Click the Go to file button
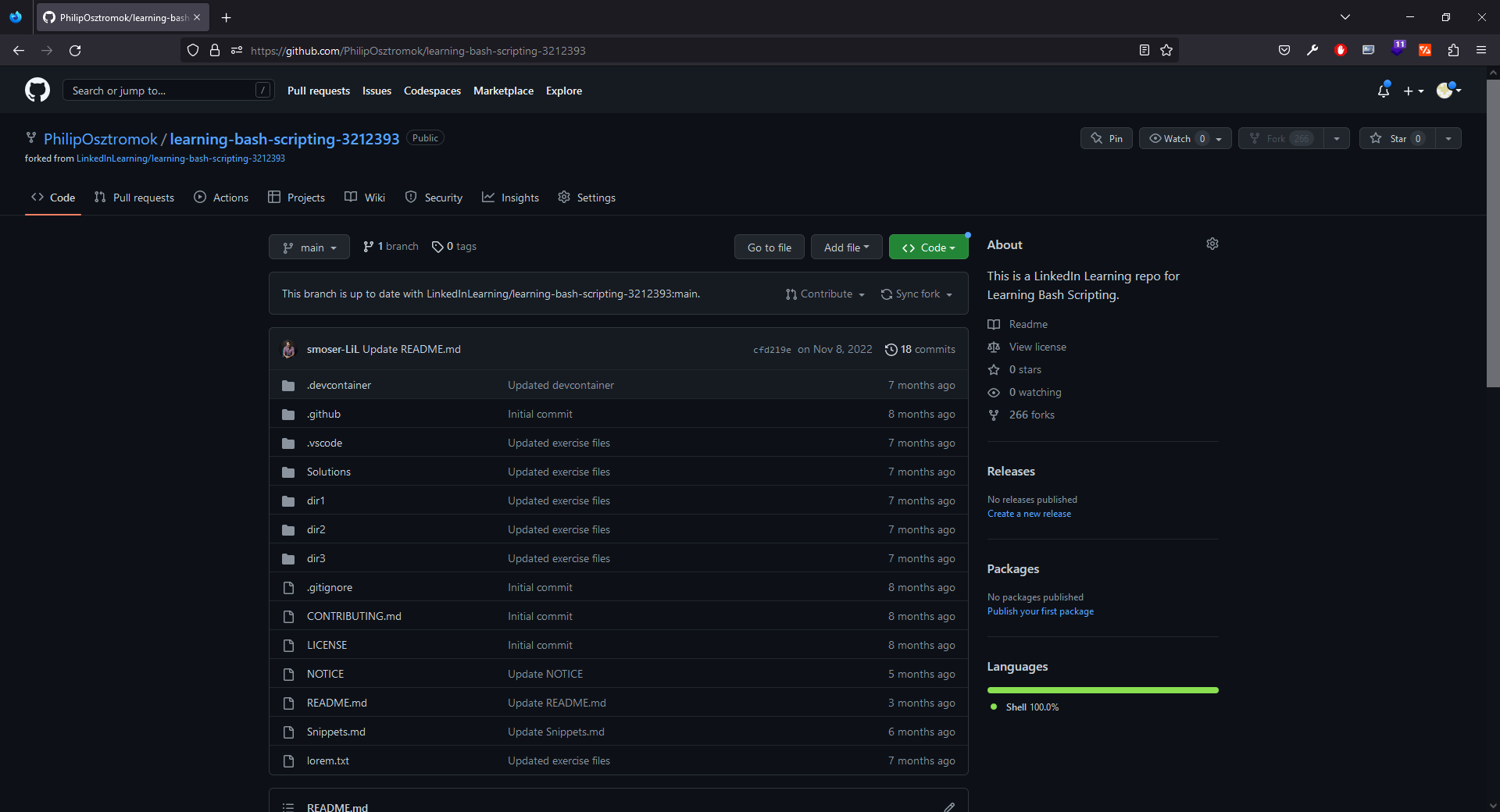The image size is (1500, 812). pyautogui.click(x=770, y=248)
